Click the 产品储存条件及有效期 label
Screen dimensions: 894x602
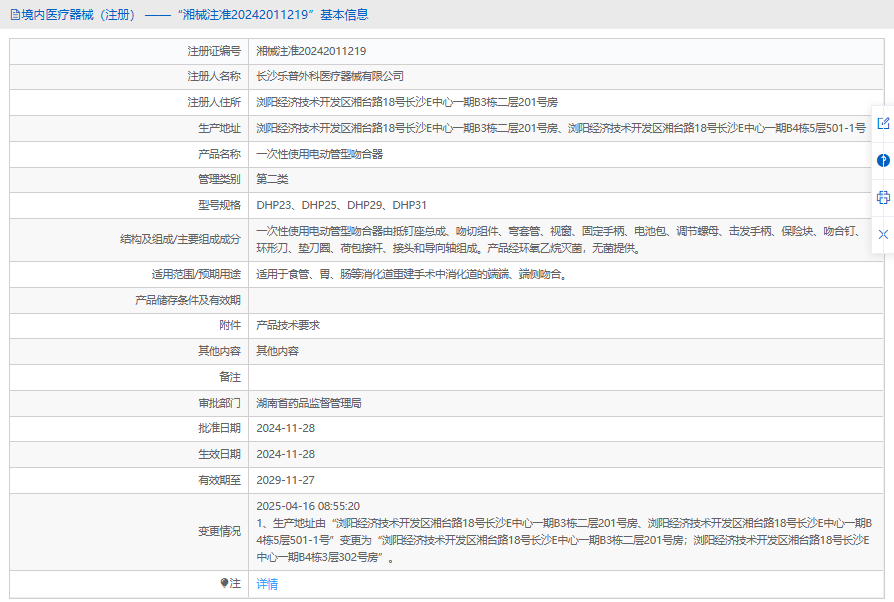pos(188,300)
